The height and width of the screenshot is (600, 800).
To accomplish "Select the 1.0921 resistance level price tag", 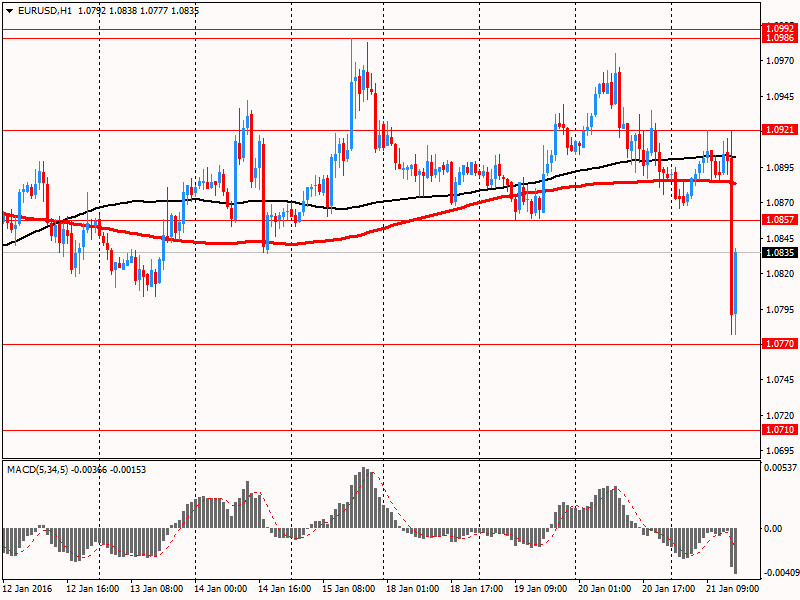I will 779,130.
